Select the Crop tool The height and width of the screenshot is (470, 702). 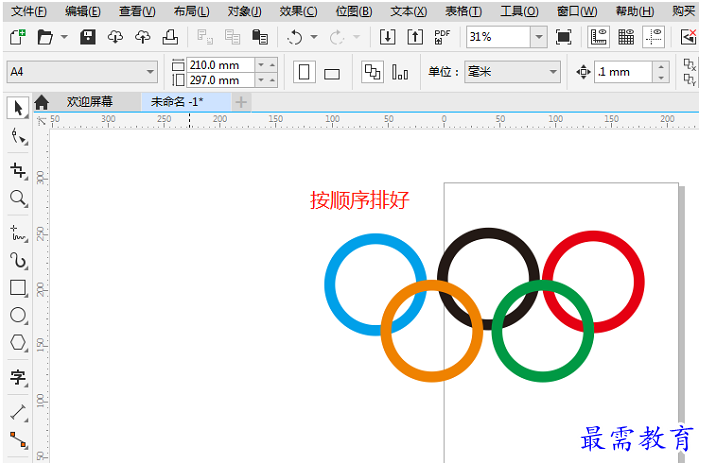coord(18,171)
